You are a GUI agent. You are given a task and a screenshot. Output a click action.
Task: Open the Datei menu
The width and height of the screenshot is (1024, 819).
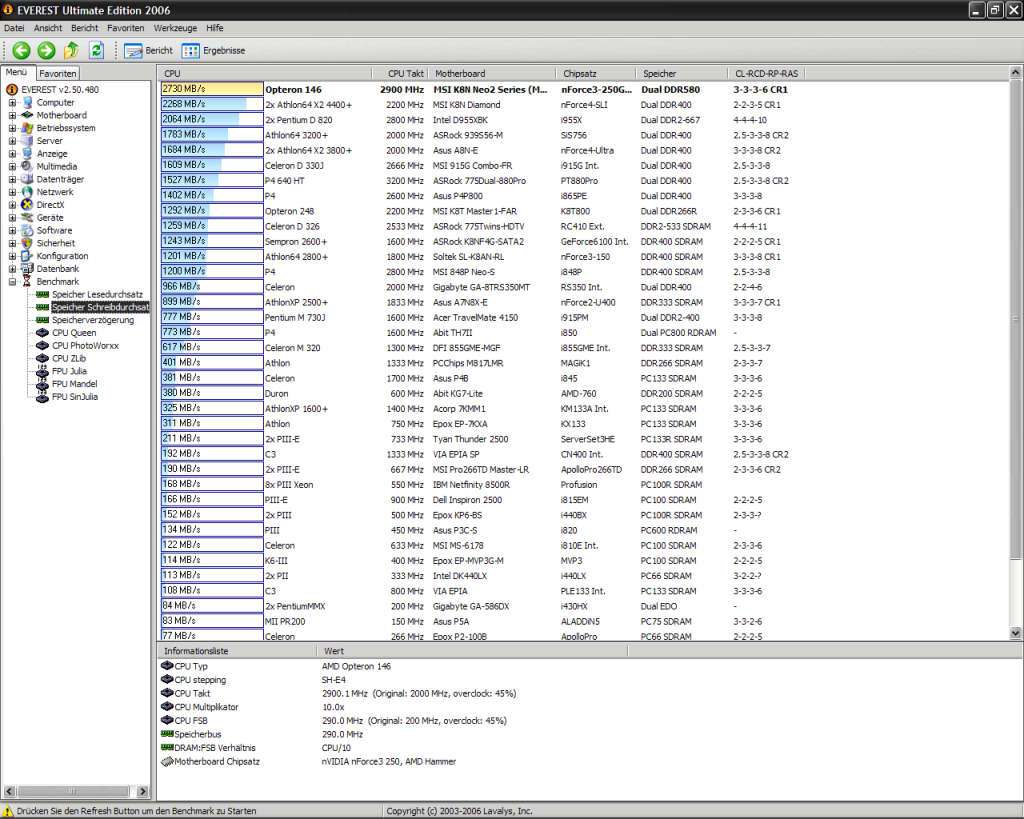(x=14, y=28)
